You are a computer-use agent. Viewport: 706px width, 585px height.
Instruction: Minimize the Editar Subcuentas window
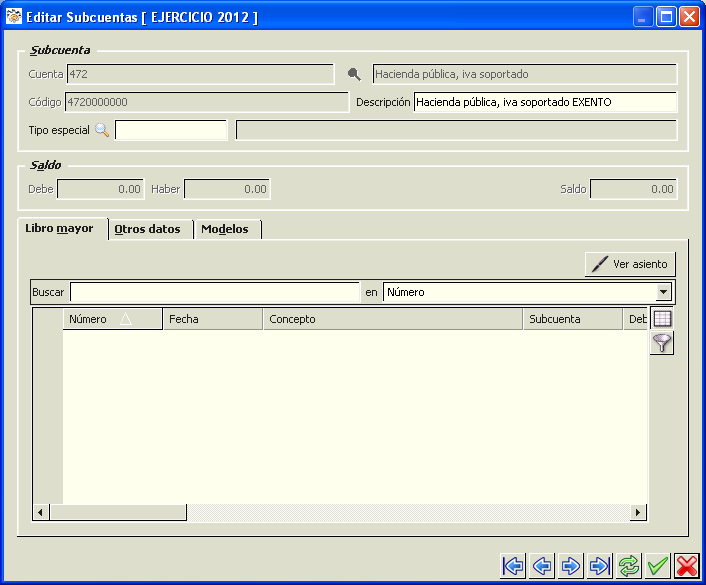(643, 17)
